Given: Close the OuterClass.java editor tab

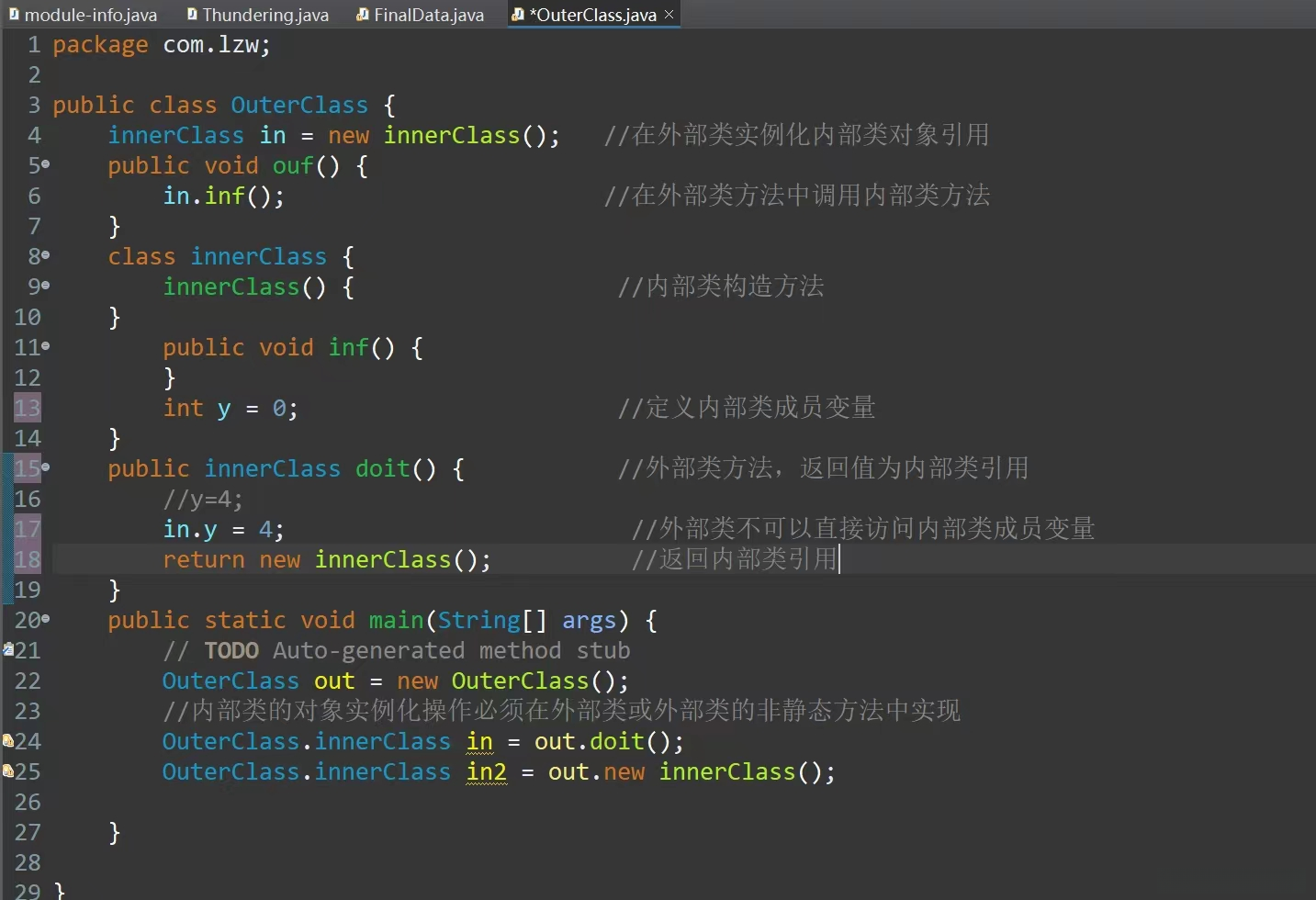Looking at the screenshot, I should (669, 14).
